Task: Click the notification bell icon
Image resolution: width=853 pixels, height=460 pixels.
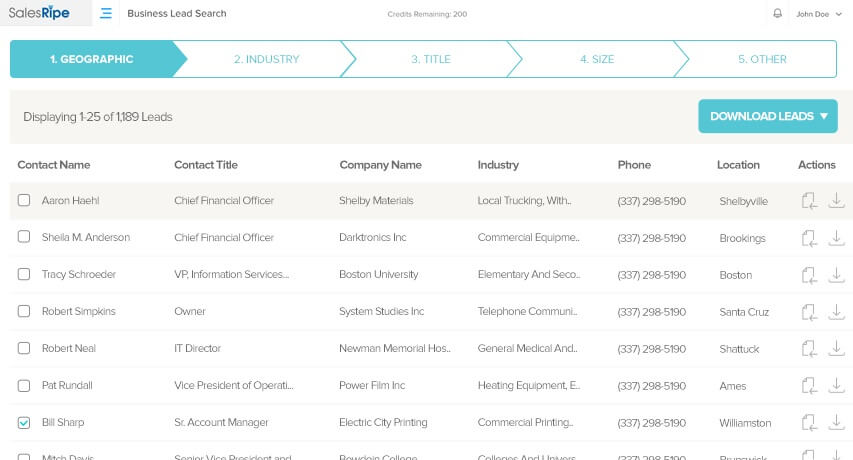Action: 778,14
